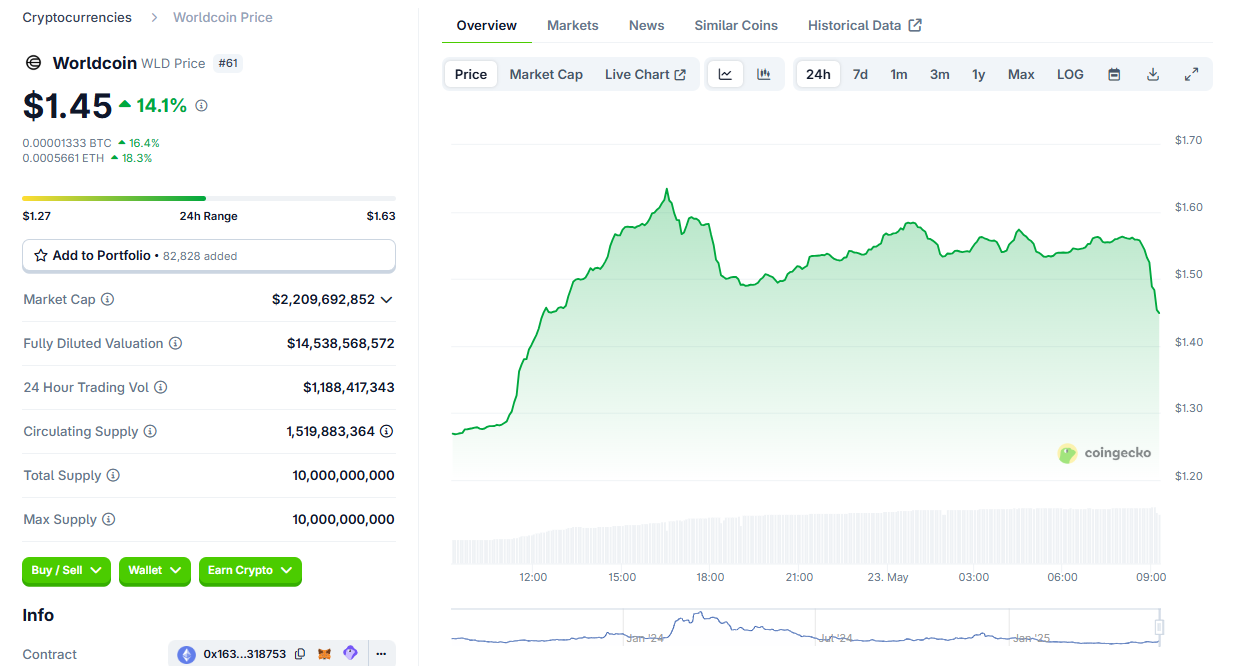The height and width of the screenshot is (666, 1251).
Task: Open external link icon on Historical Data
Action: point(915,25)
